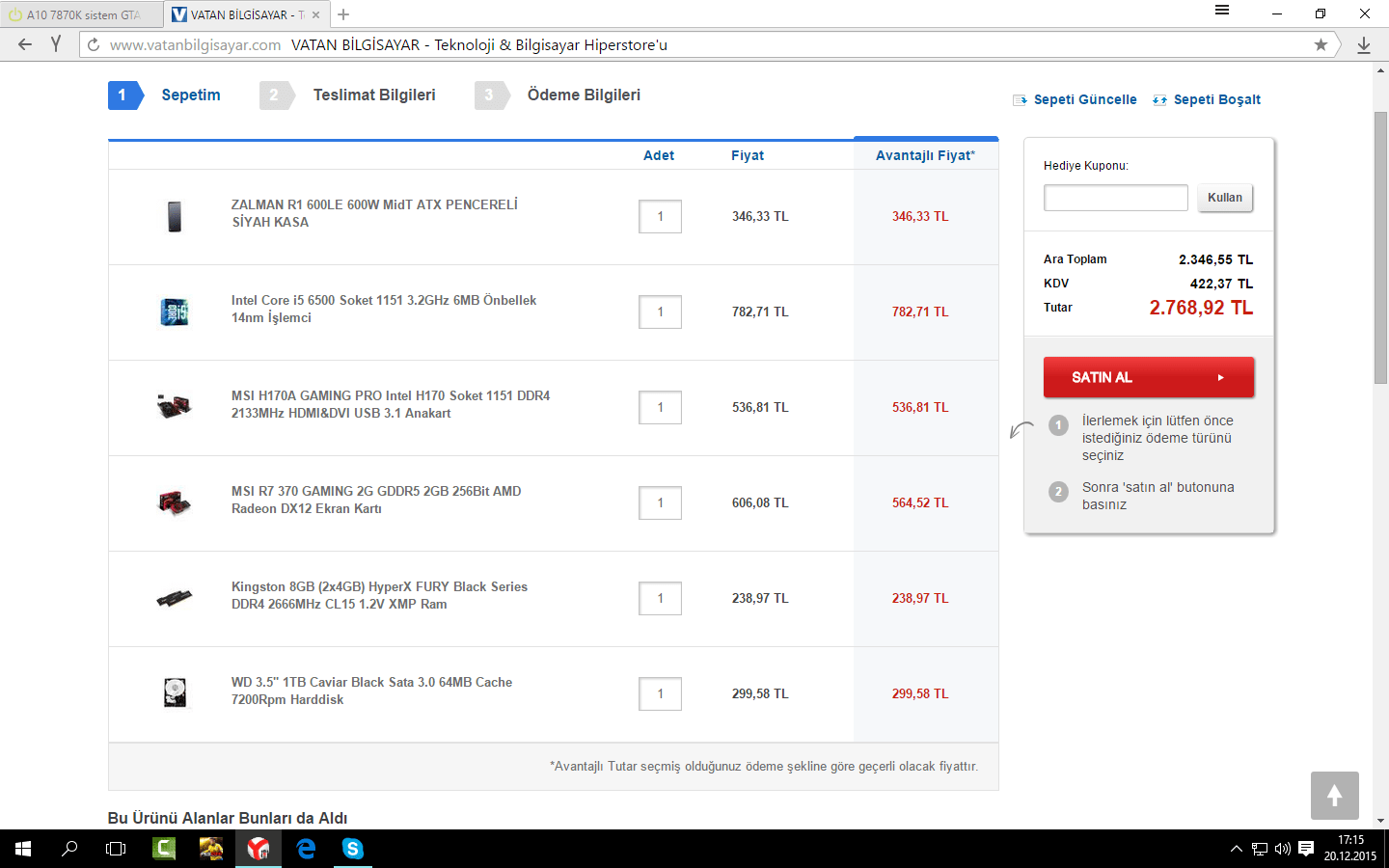The image size is (1389, 868).
Task: Open Kingston 8GB HyperX FURY product link
Action: (379, 595)
